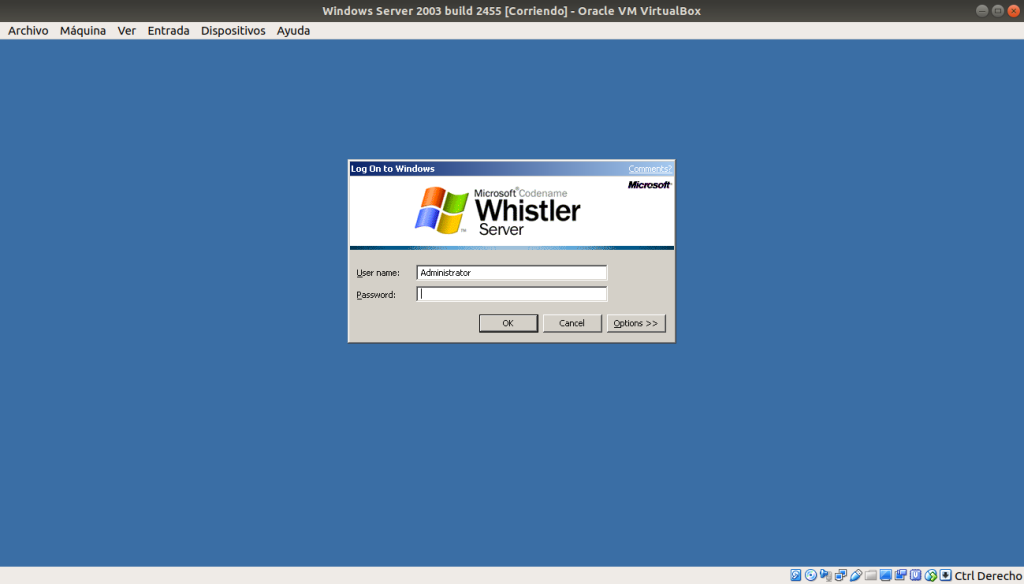Click Cancel in the logon dialog

point(572,323)
